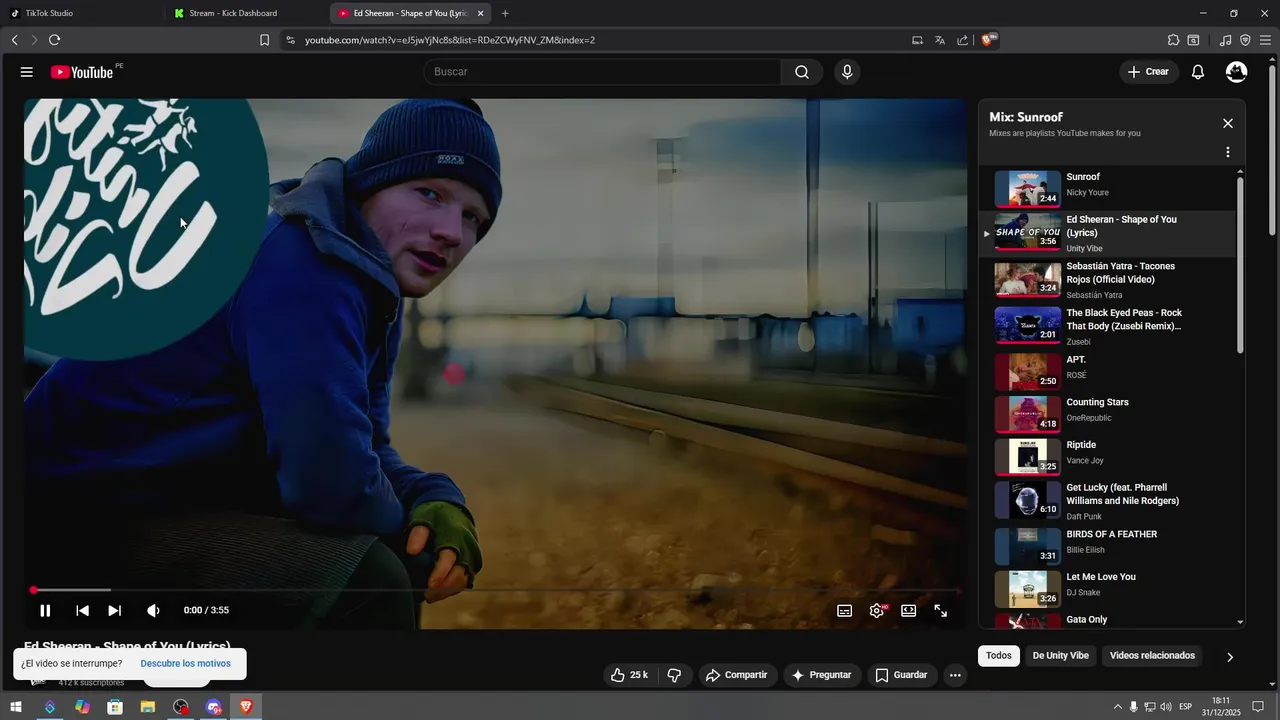Focus the Buscar search field
1280x720 pixels.
point(603,72)
